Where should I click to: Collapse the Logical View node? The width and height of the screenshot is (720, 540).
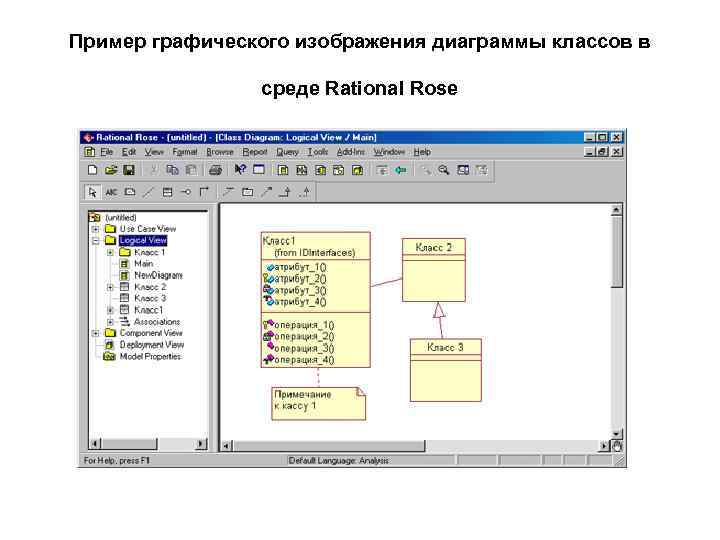click(96, 240)
